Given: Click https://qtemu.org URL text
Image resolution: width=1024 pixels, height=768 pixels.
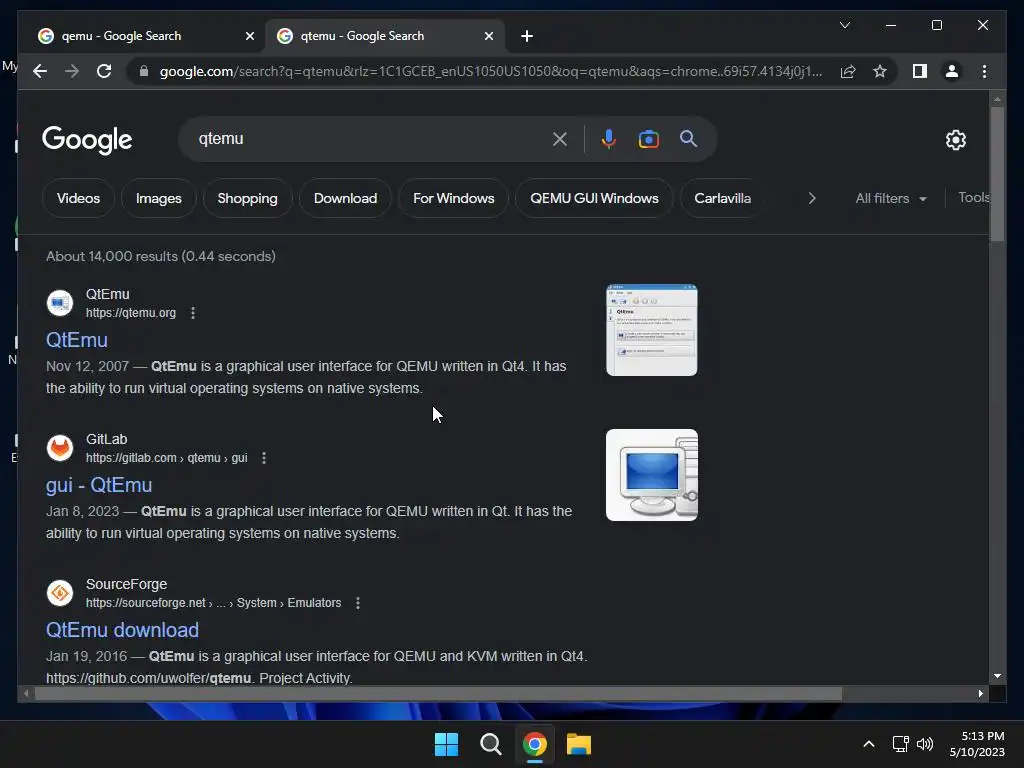Looking at the screenshot, I should click(131, 313).
